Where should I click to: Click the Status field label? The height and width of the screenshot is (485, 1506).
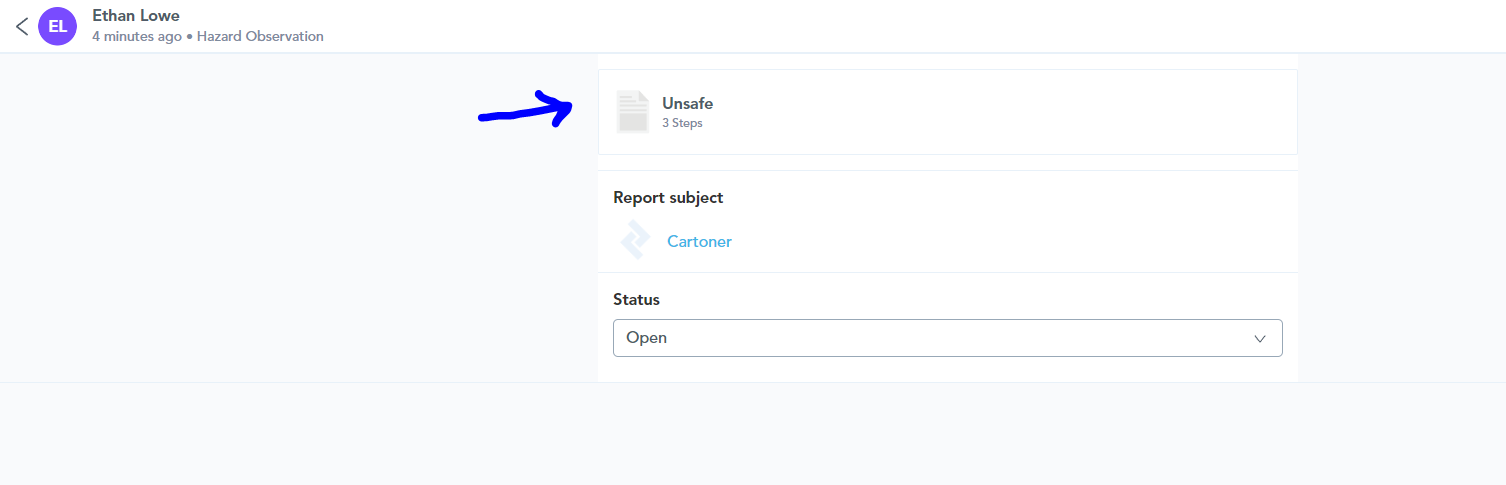click(636, 300)
